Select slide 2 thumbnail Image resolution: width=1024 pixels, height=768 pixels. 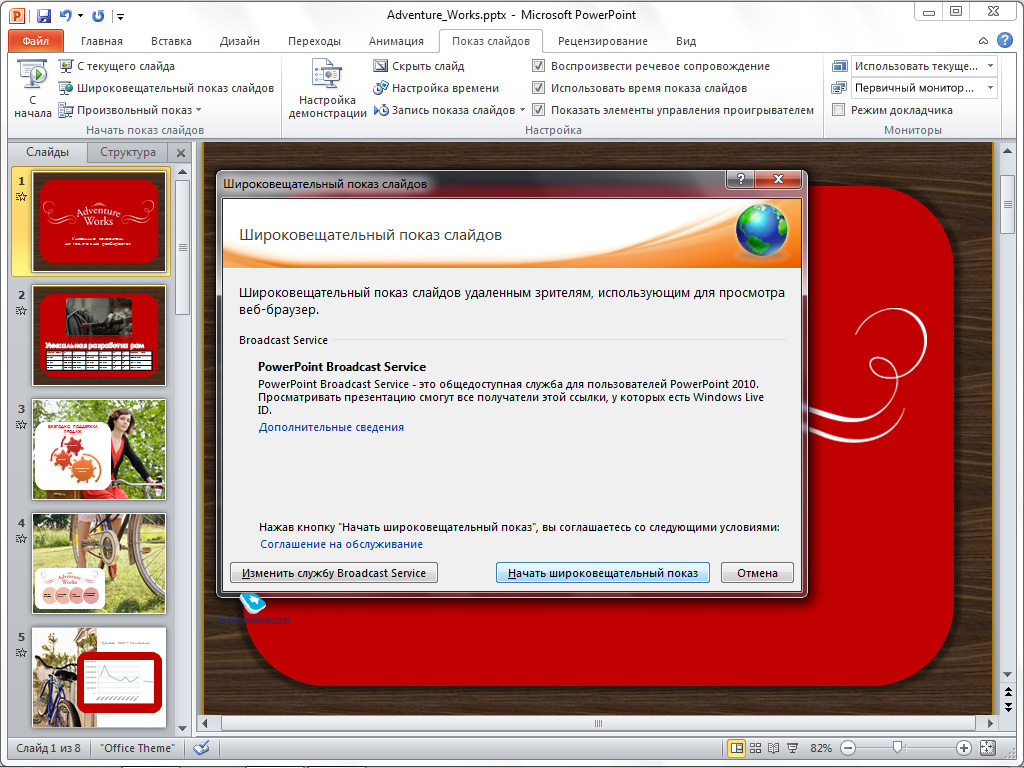(99, 336)
